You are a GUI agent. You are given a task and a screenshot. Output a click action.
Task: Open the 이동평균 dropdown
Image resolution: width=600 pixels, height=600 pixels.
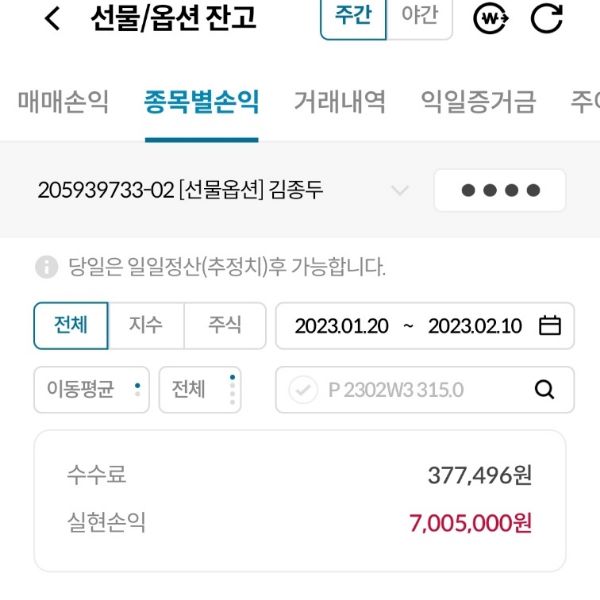click(x=92, y=390)
